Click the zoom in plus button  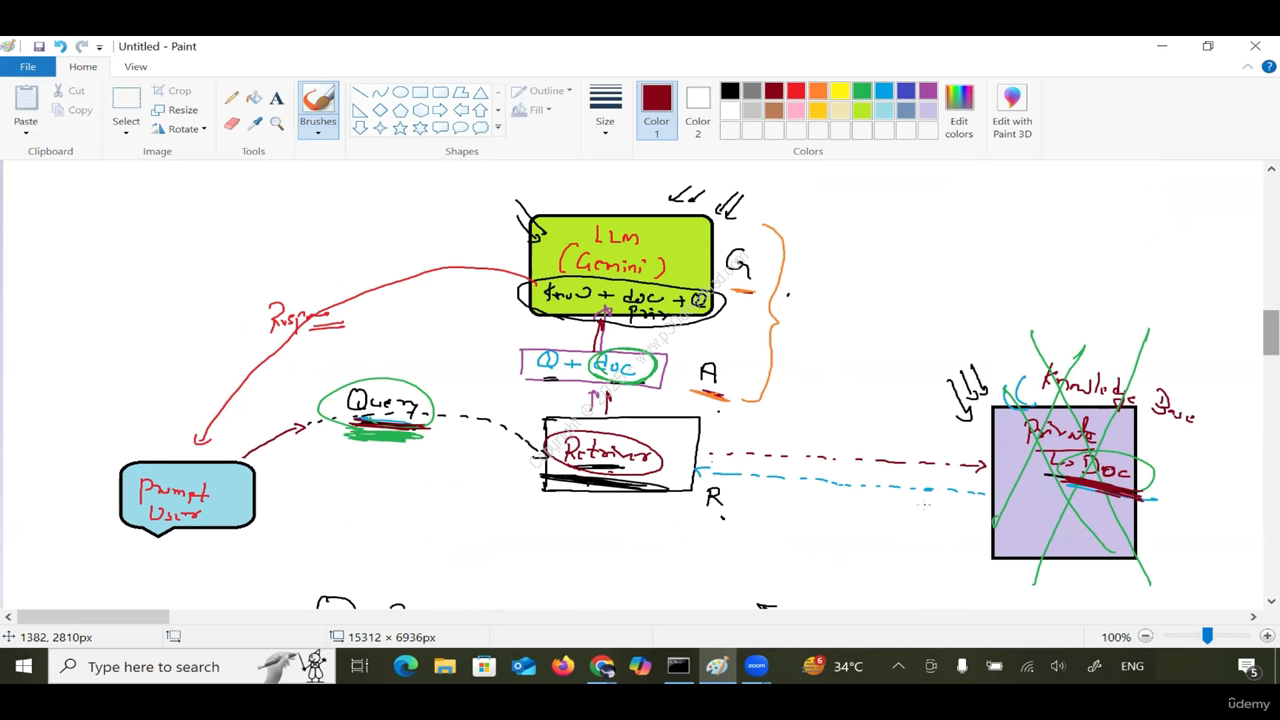click(1267, 636)
